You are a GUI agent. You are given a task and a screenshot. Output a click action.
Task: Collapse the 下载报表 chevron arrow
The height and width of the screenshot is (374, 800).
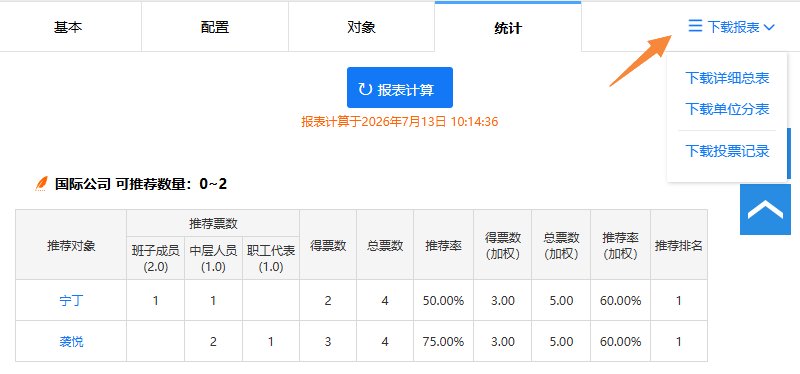pyautogui.click(x=769, y=28)
